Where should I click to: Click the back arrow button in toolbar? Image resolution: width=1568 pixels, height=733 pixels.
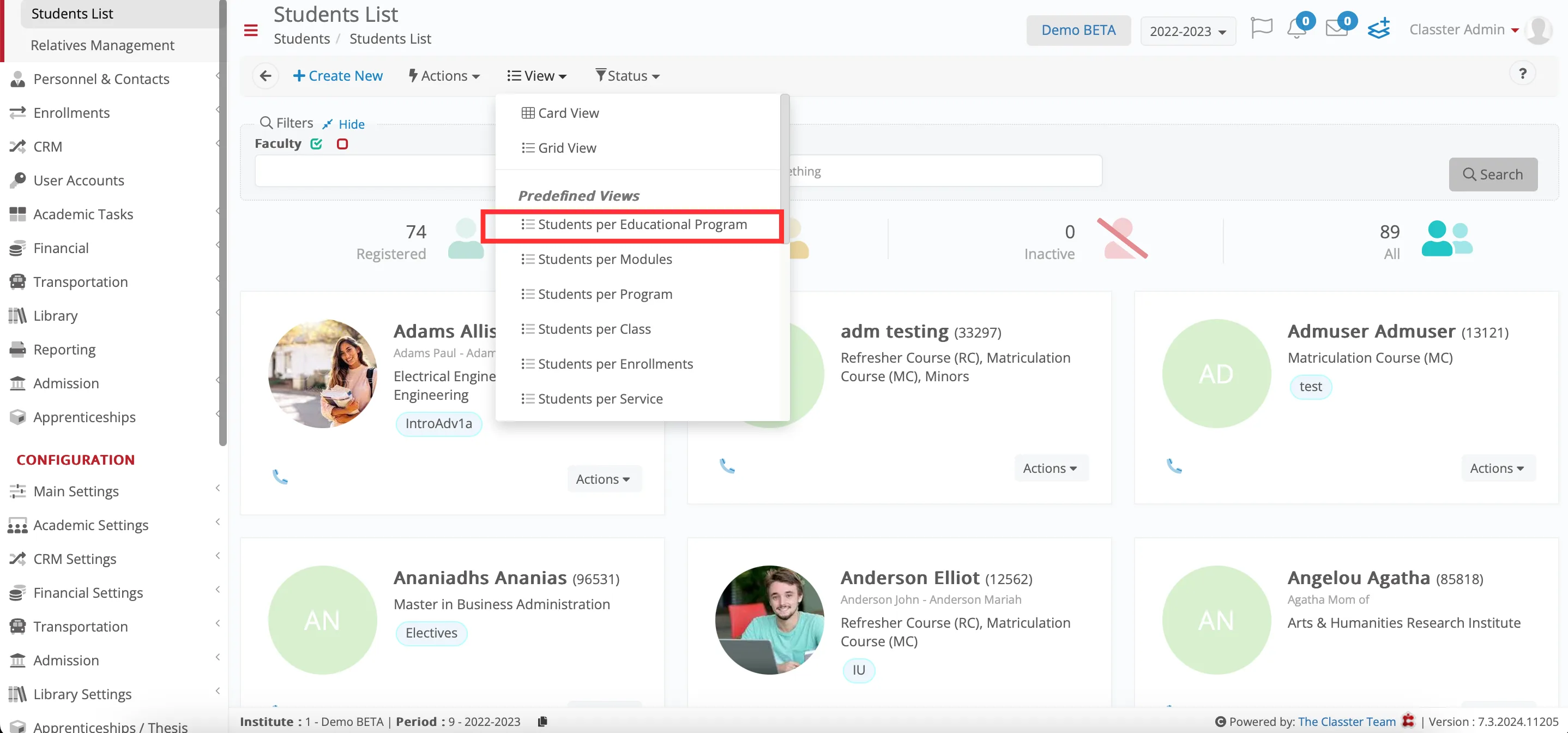point(266,75)
